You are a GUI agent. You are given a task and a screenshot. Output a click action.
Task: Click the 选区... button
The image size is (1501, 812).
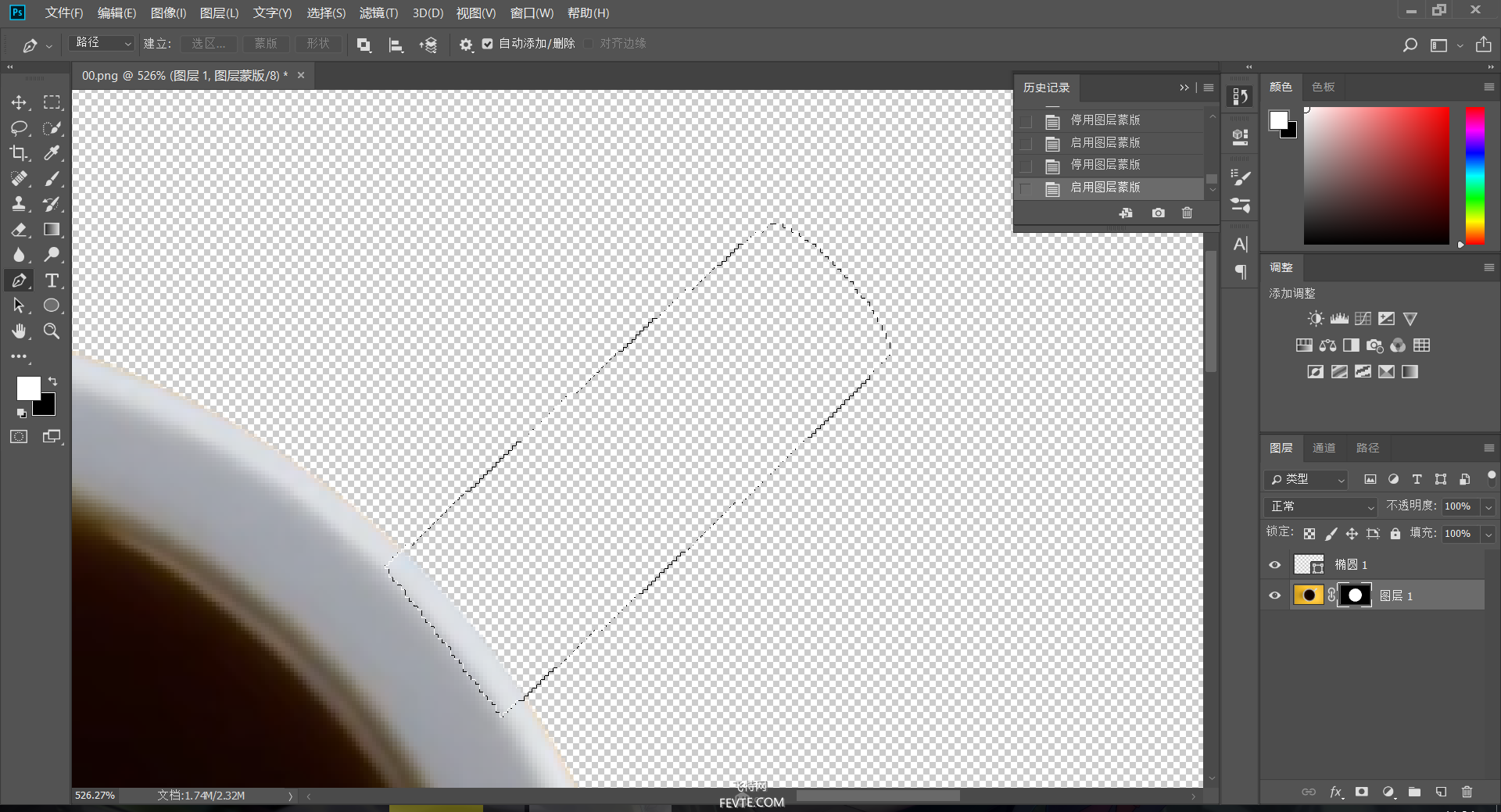pos(209,44)
